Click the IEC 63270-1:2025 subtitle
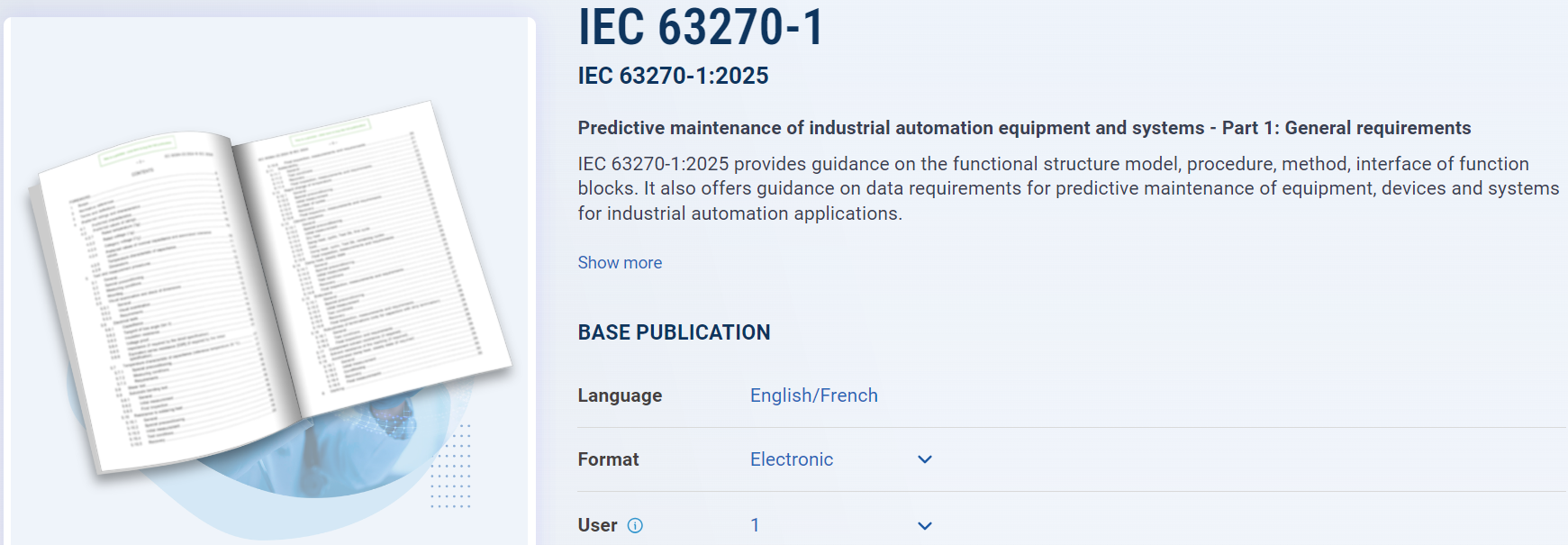Screen dimensions: 1568x545 [x=673, y=76]
